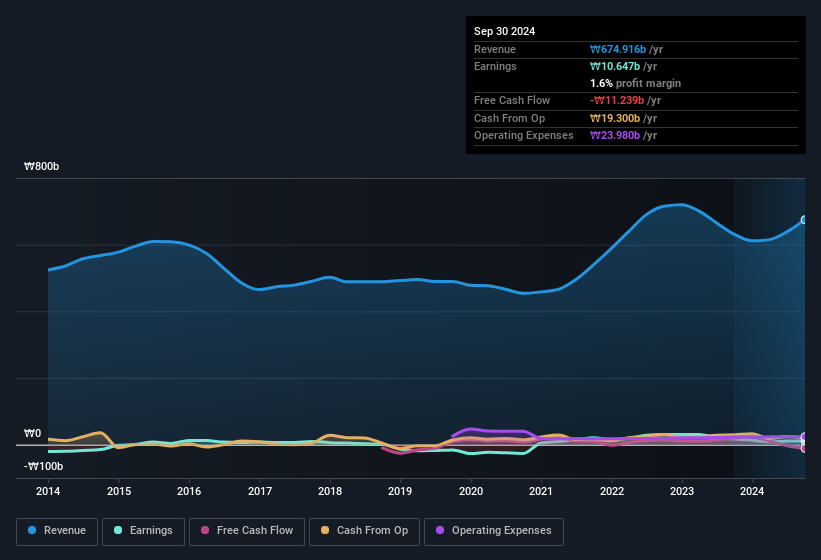Toggle the Operating Expenses legend button

click(x=494, y=531)
